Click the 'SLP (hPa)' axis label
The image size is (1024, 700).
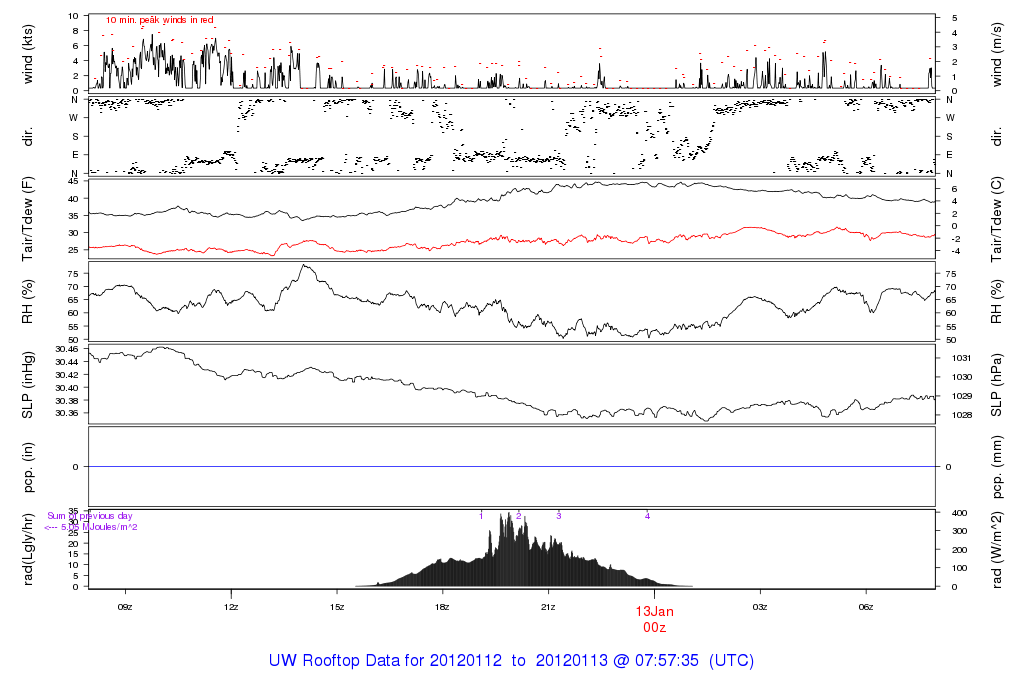point(997,385)
